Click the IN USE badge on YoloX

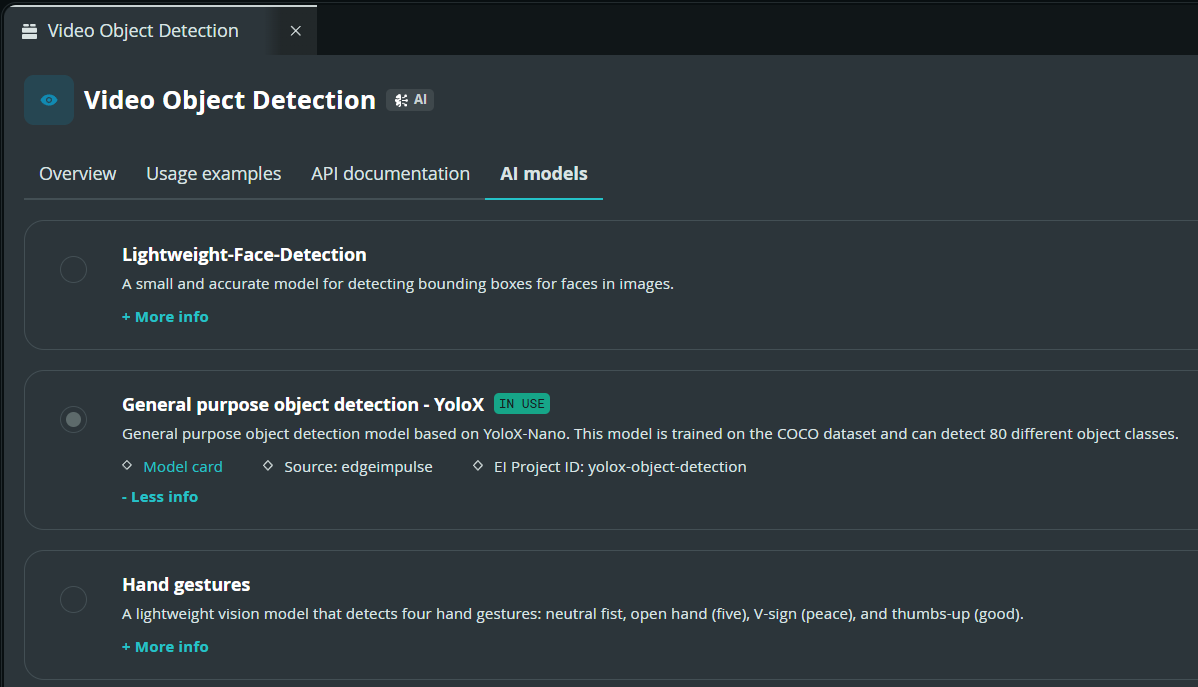coord(522,403)
